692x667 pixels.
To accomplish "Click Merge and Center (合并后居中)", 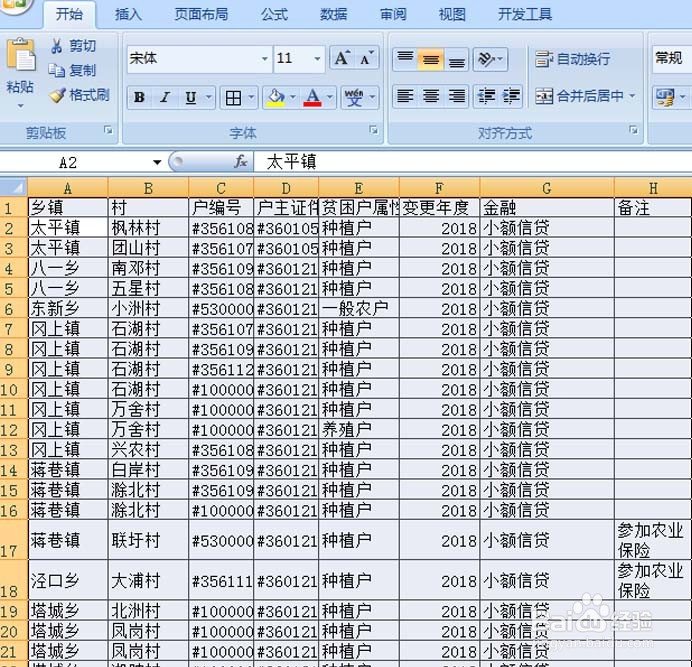I will click(580, 96).
